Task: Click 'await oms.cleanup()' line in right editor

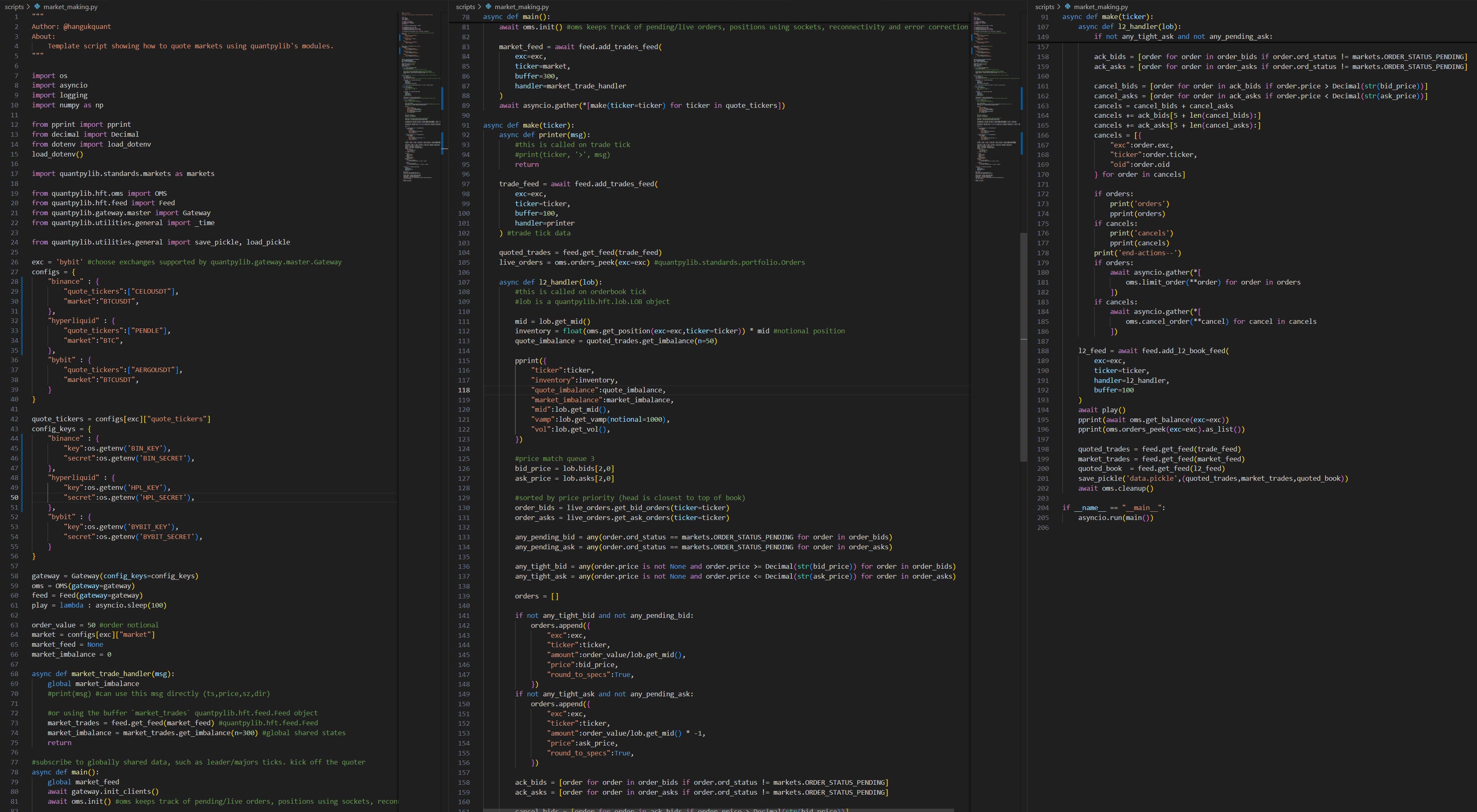Action: [1116, 488]
